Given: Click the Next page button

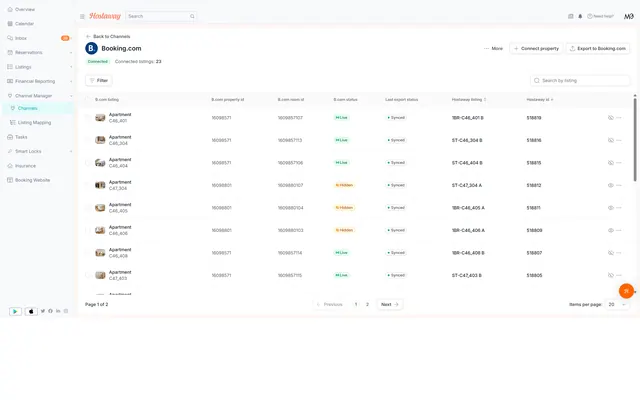Looking at the screenshot, I should [390, 304].
